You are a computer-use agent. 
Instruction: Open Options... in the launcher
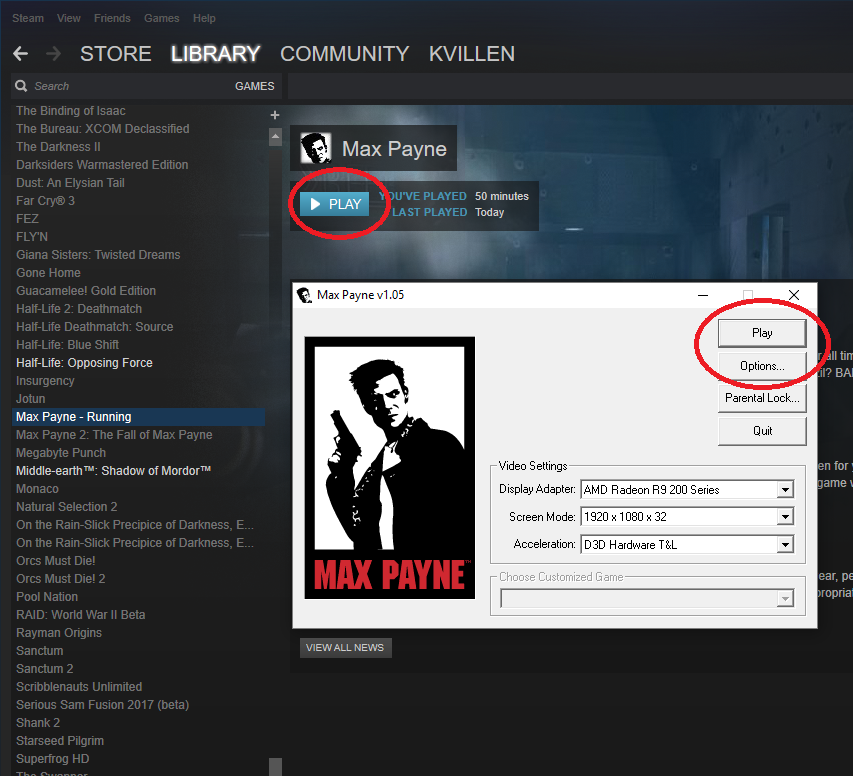pyautogui.click(x=762, y=366)
